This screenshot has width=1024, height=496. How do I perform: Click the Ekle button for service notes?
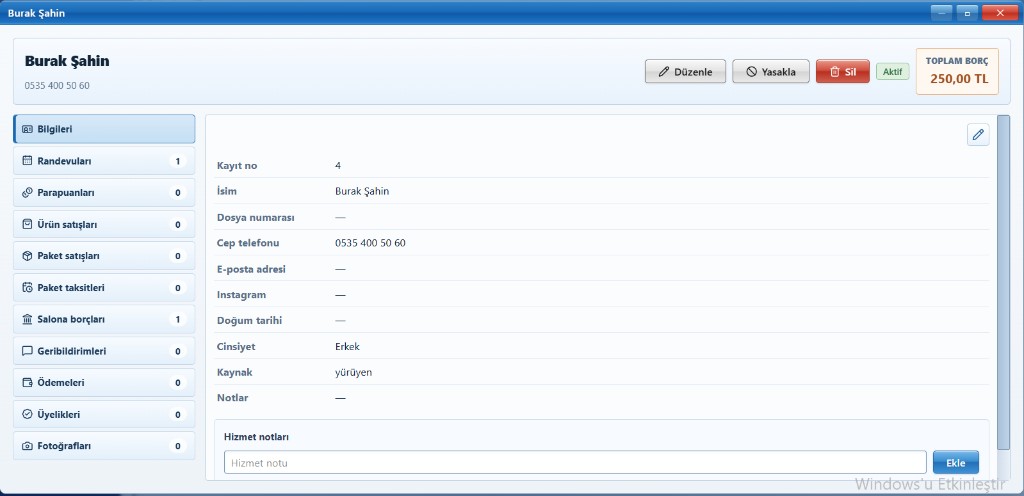(x=955, y=462)
